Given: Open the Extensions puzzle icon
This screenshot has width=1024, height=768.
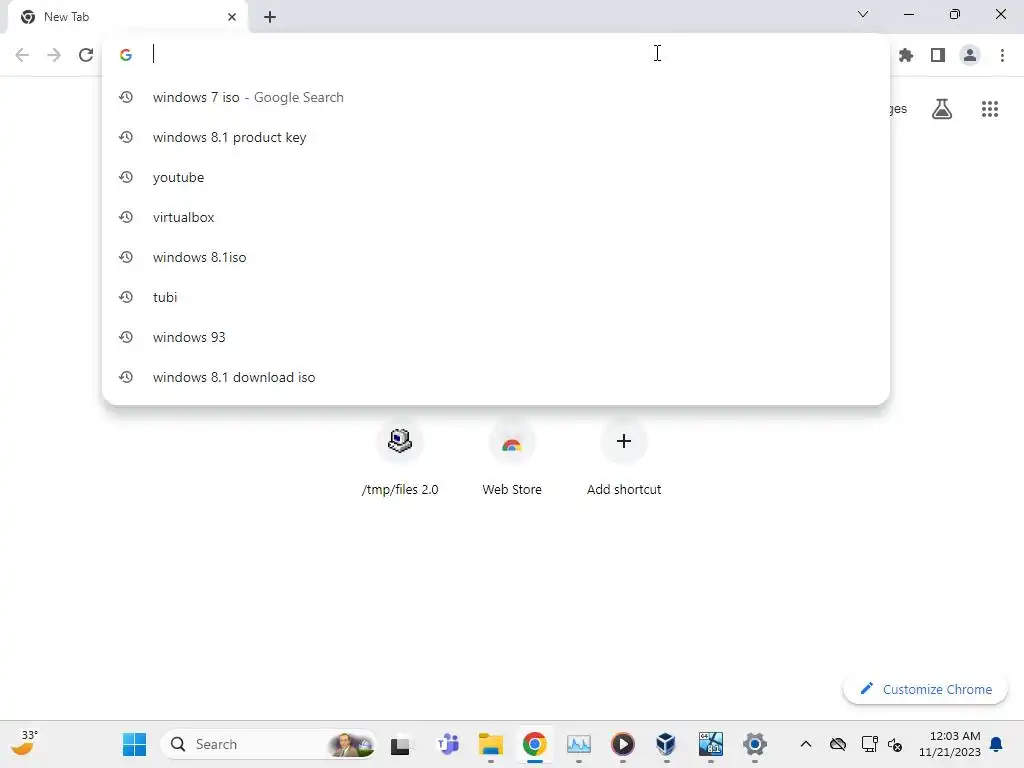Looking at the screenshot, I should (906, 55).
